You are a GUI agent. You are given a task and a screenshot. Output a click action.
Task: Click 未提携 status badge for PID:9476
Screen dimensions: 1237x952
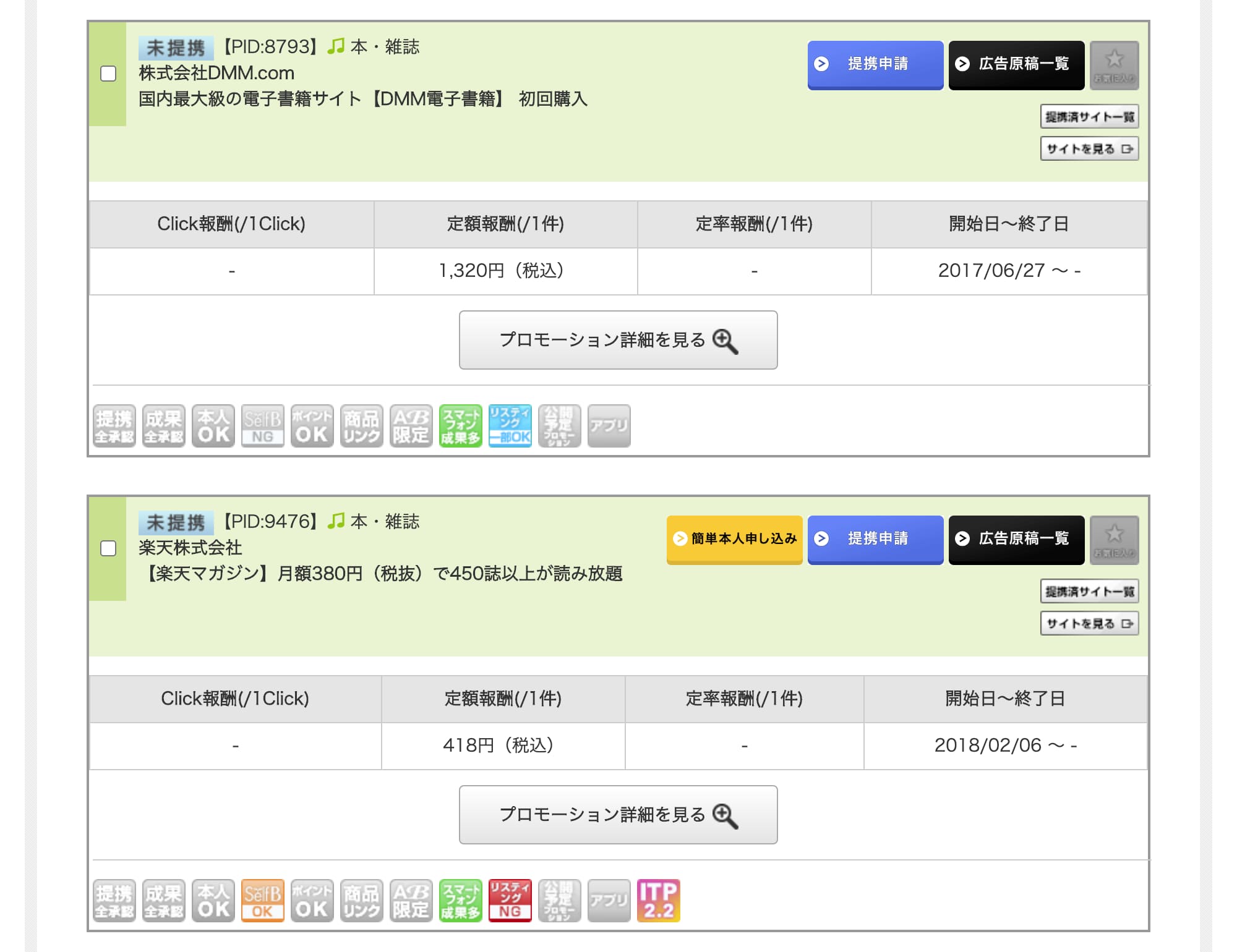coord(176,522)
